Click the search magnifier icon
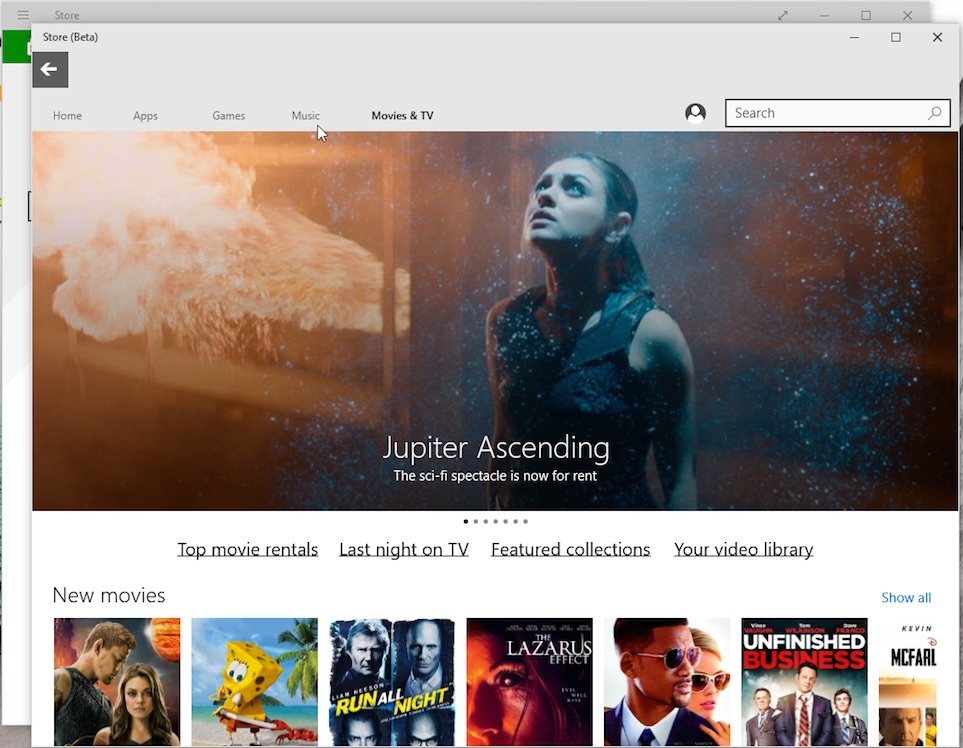This screenshot has height=748, width=963. tap(934, 113)
